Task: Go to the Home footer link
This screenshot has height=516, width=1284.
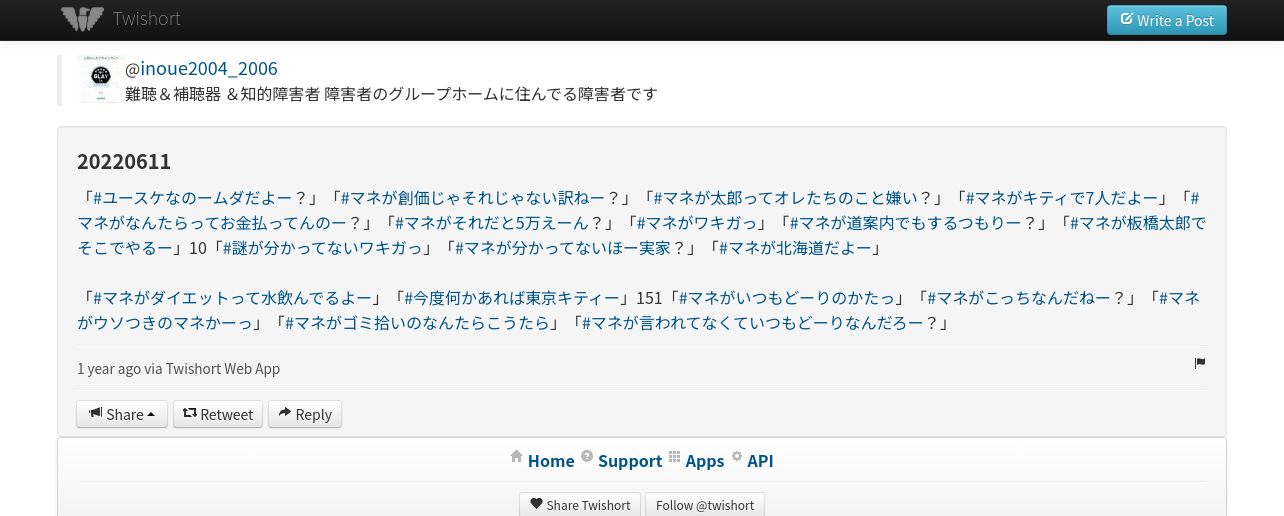Action: coord(551,461)
